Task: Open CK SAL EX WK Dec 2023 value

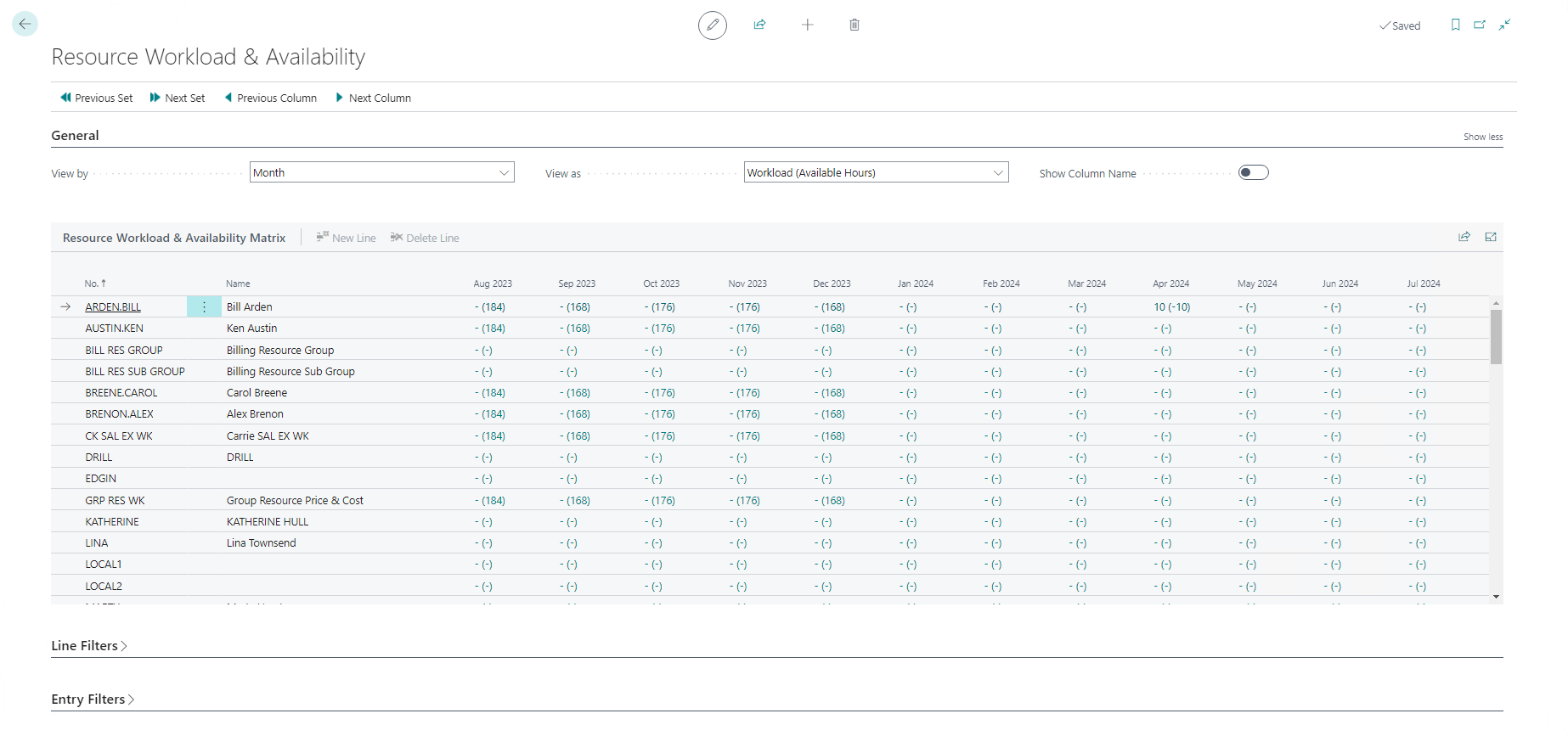Action: (830, 436)
